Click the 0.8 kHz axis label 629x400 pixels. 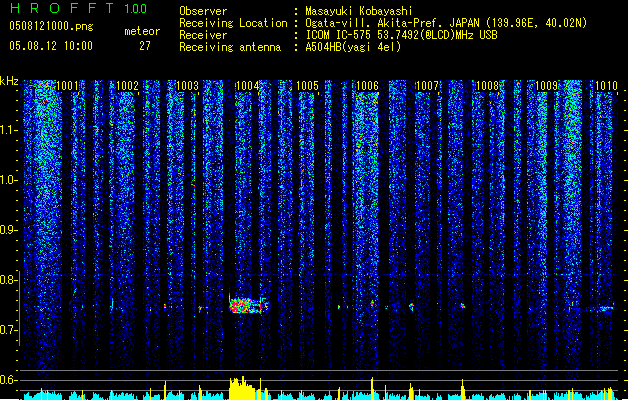tap(9, 280)
